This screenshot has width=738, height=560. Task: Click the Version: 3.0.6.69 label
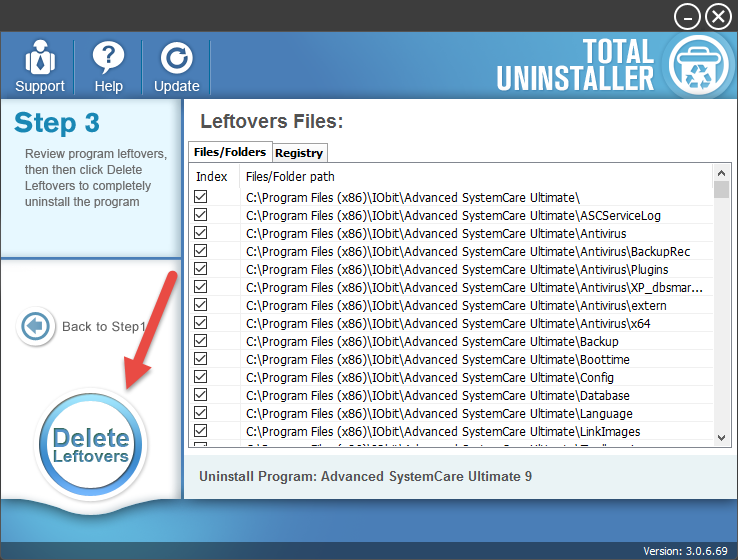click(685, 551)
